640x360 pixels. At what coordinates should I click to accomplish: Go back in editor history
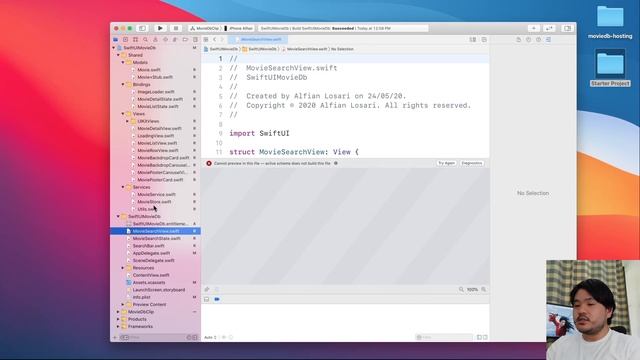(x=214, y=40)
